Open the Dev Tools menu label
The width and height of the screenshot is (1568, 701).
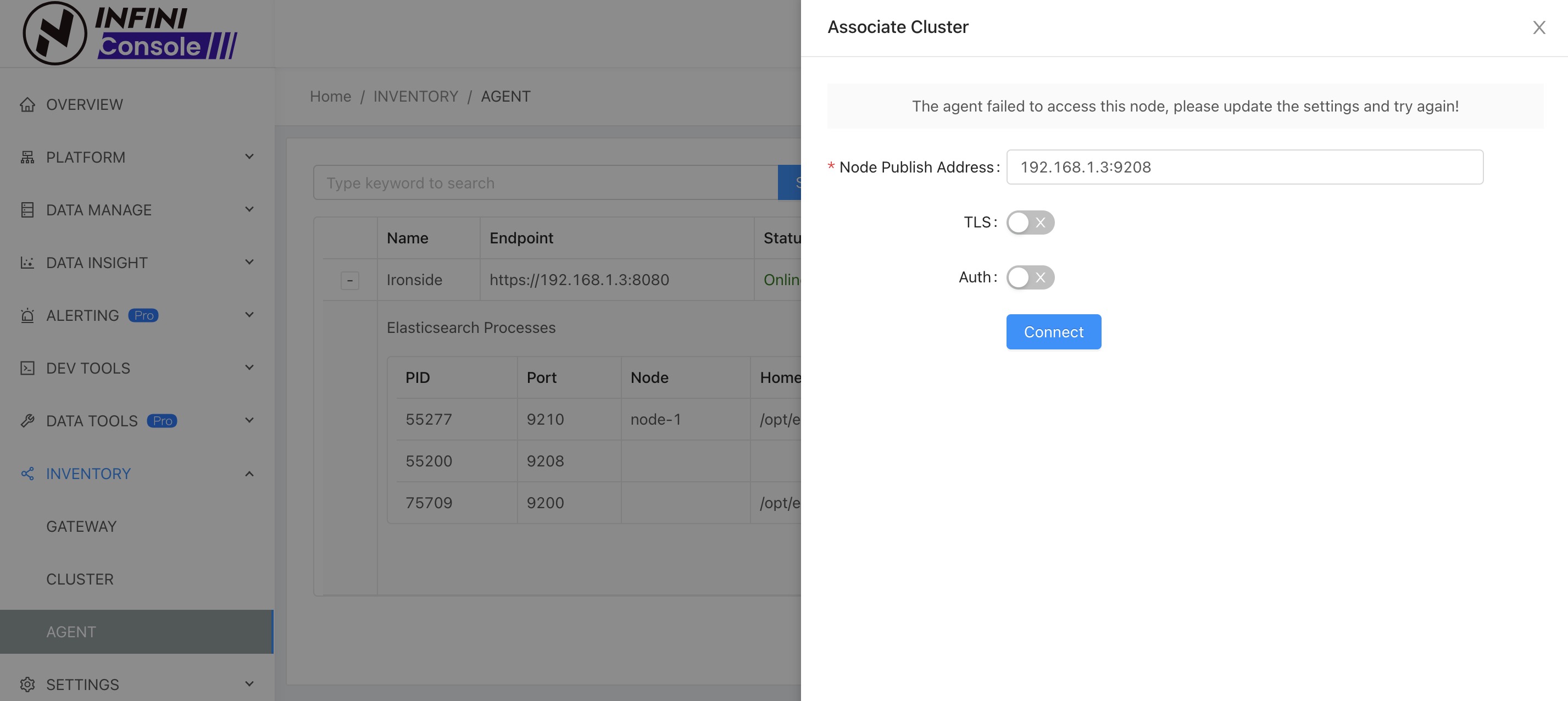[x=88, y=368]
